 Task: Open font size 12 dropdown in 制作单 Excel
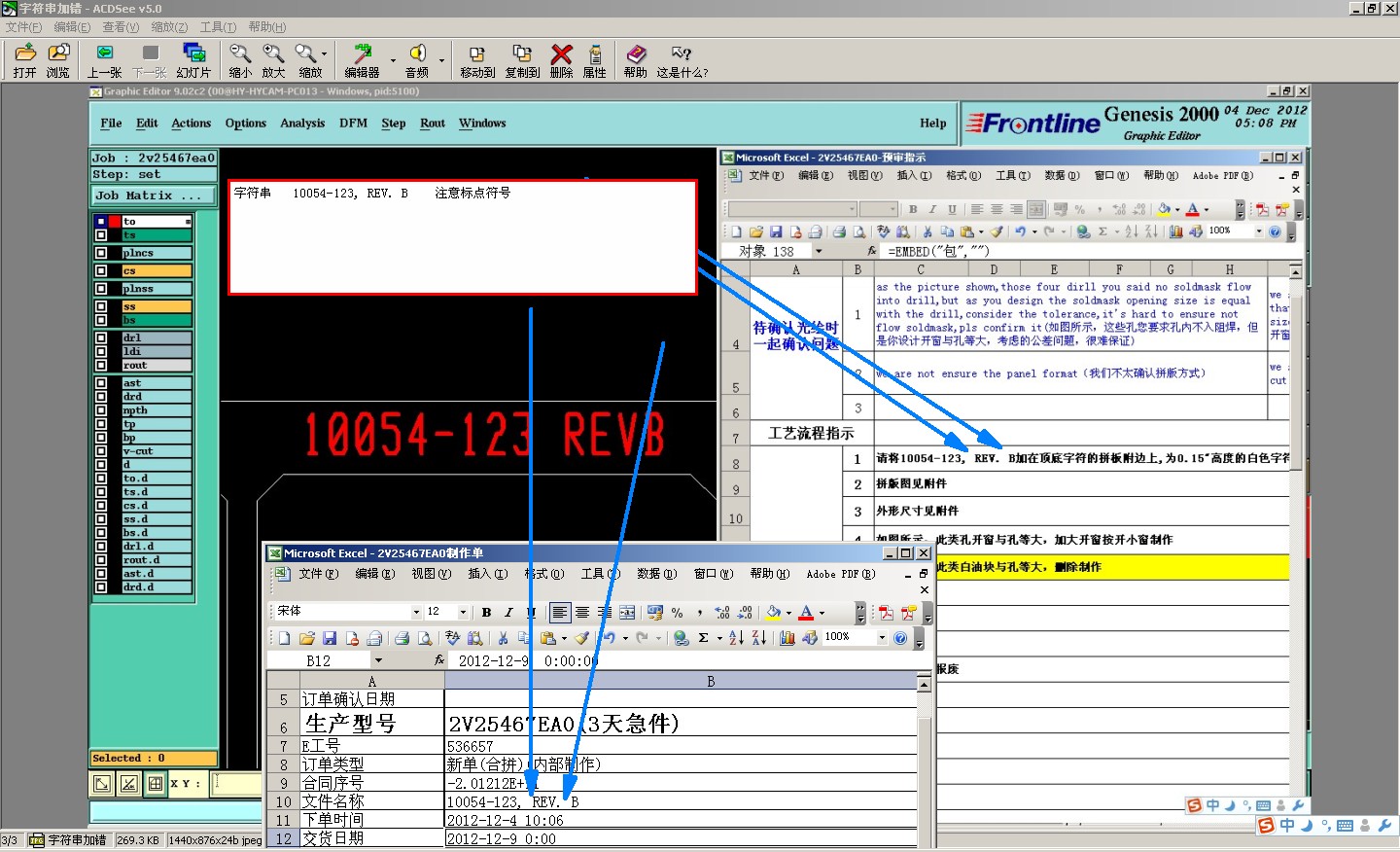point(463,612)
